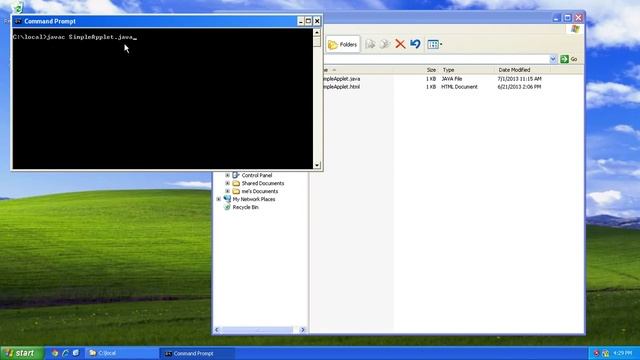Close the Explorer window
Screen dimensions: 640x360
pos(579,18)
